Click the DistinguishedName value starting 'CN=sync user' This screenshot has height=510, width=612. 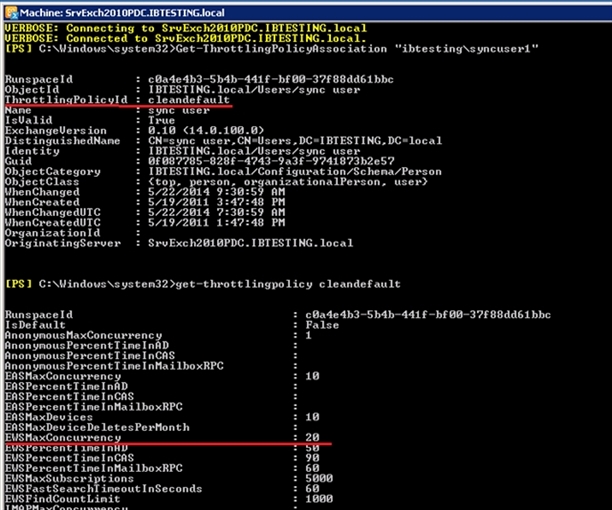click(x=295, y=140)
